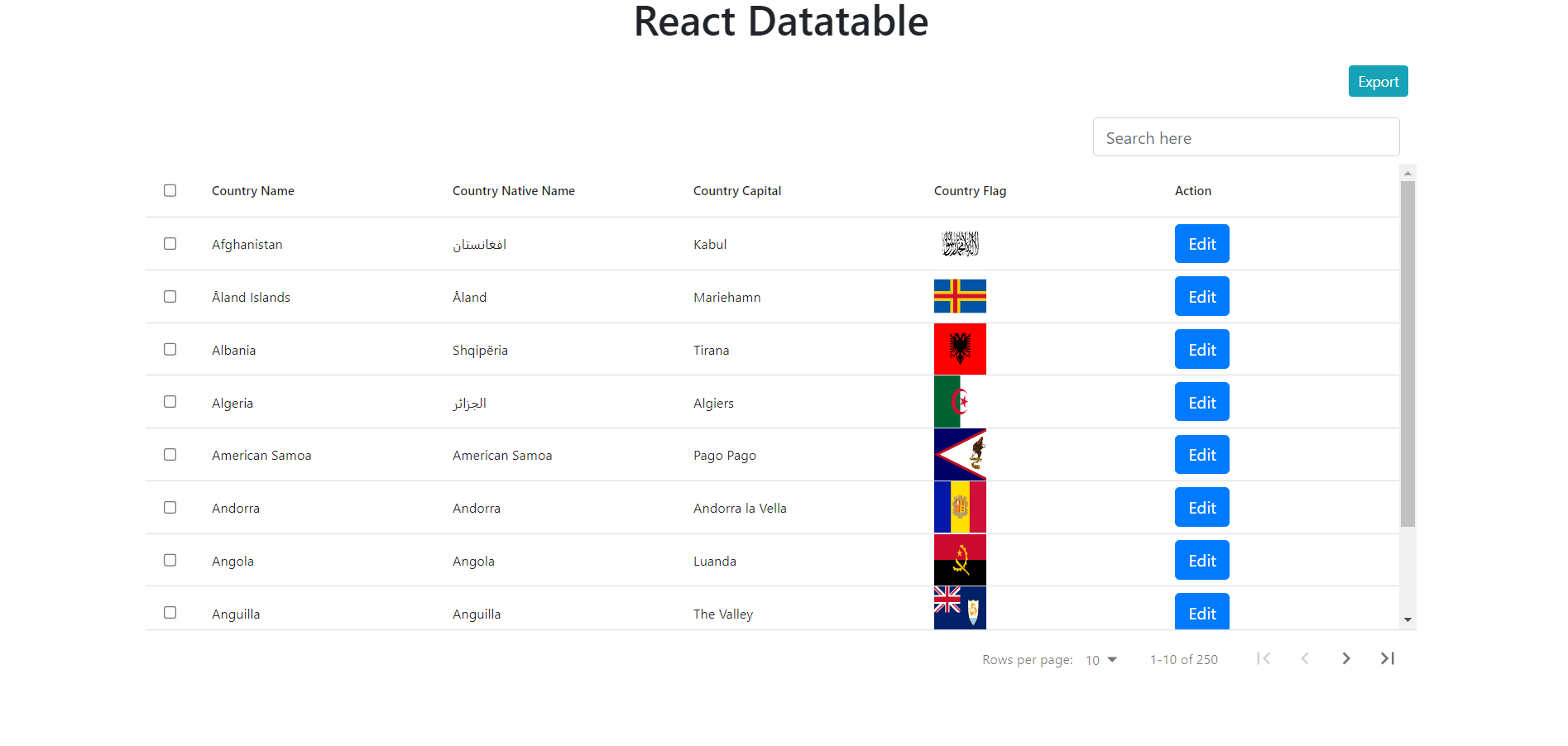Go to the next page of results
The image size is (1568, 746).
pyautogui.click(x=1346, y=658)
